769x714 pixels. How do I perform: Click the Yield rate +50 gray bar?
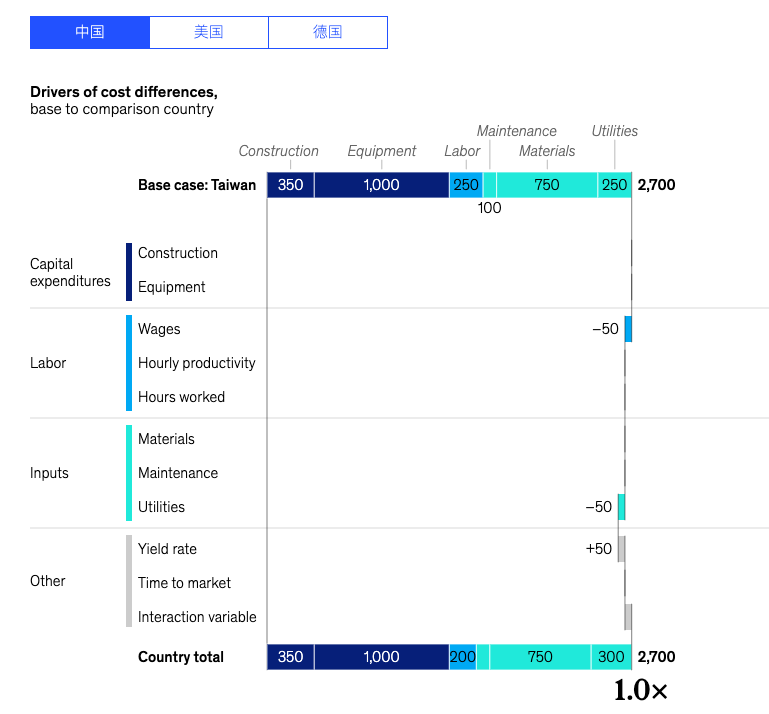tap(621, 549)
